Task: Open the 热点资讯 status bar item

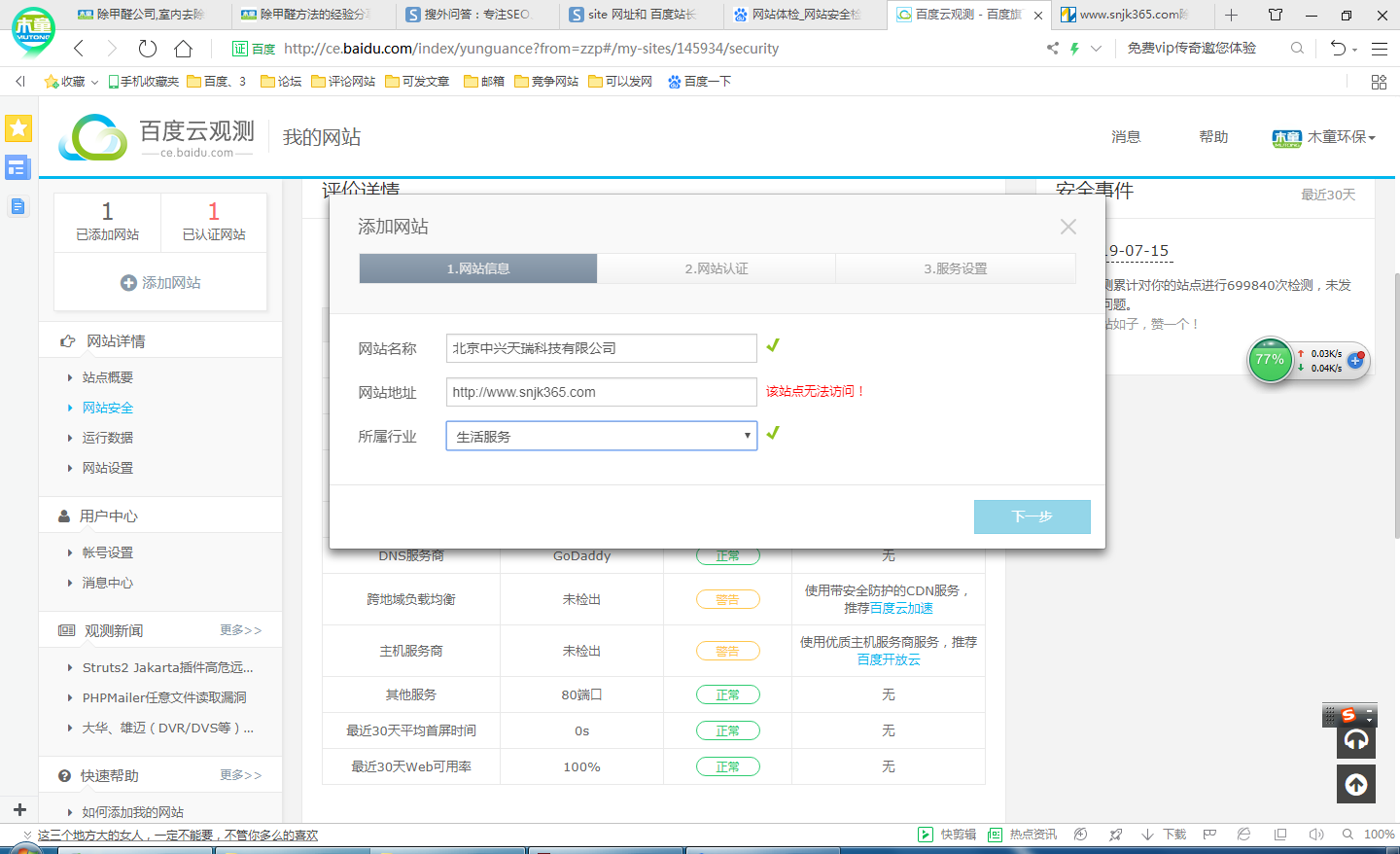Action: (x=1022, y=835)
